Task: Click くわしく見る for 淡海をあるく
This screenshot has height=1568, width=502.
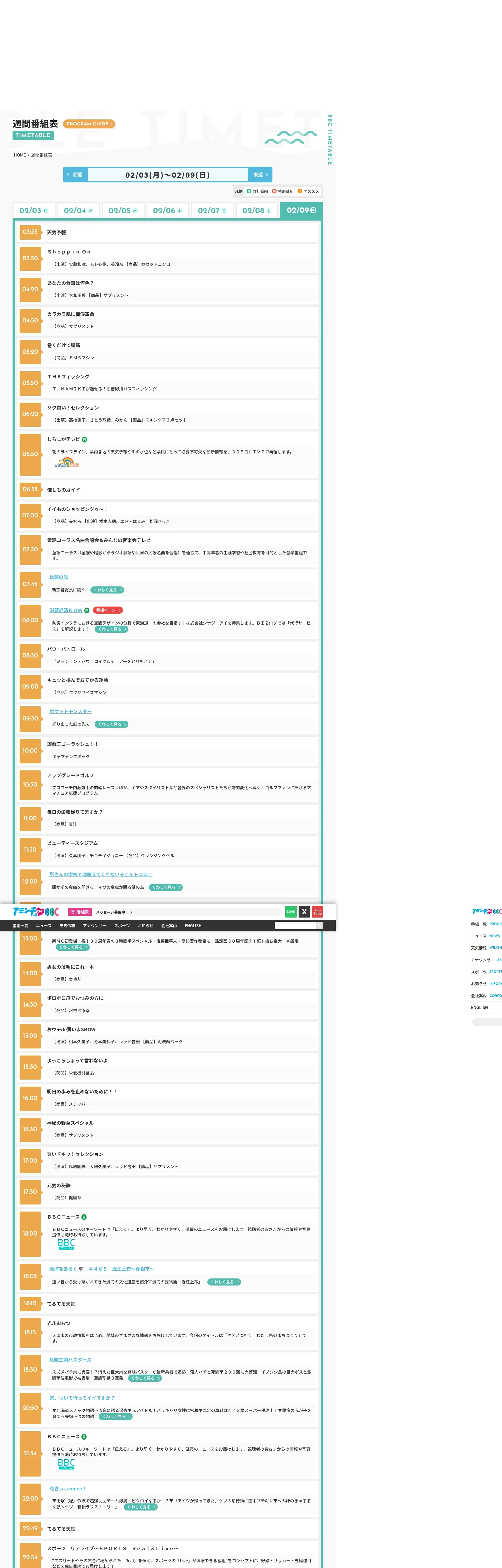Action: (x=224, y=1282)
